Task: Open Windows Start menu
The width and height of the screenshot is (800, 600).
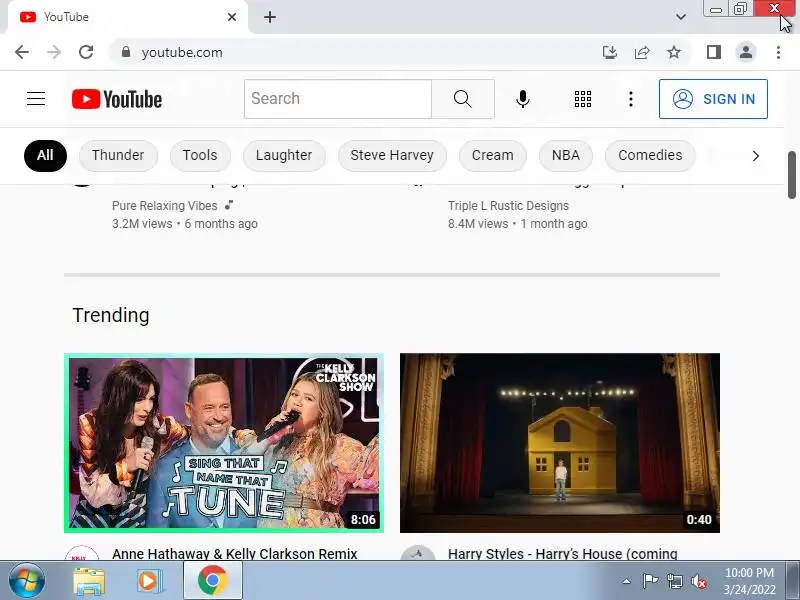Action: [27, 581]
